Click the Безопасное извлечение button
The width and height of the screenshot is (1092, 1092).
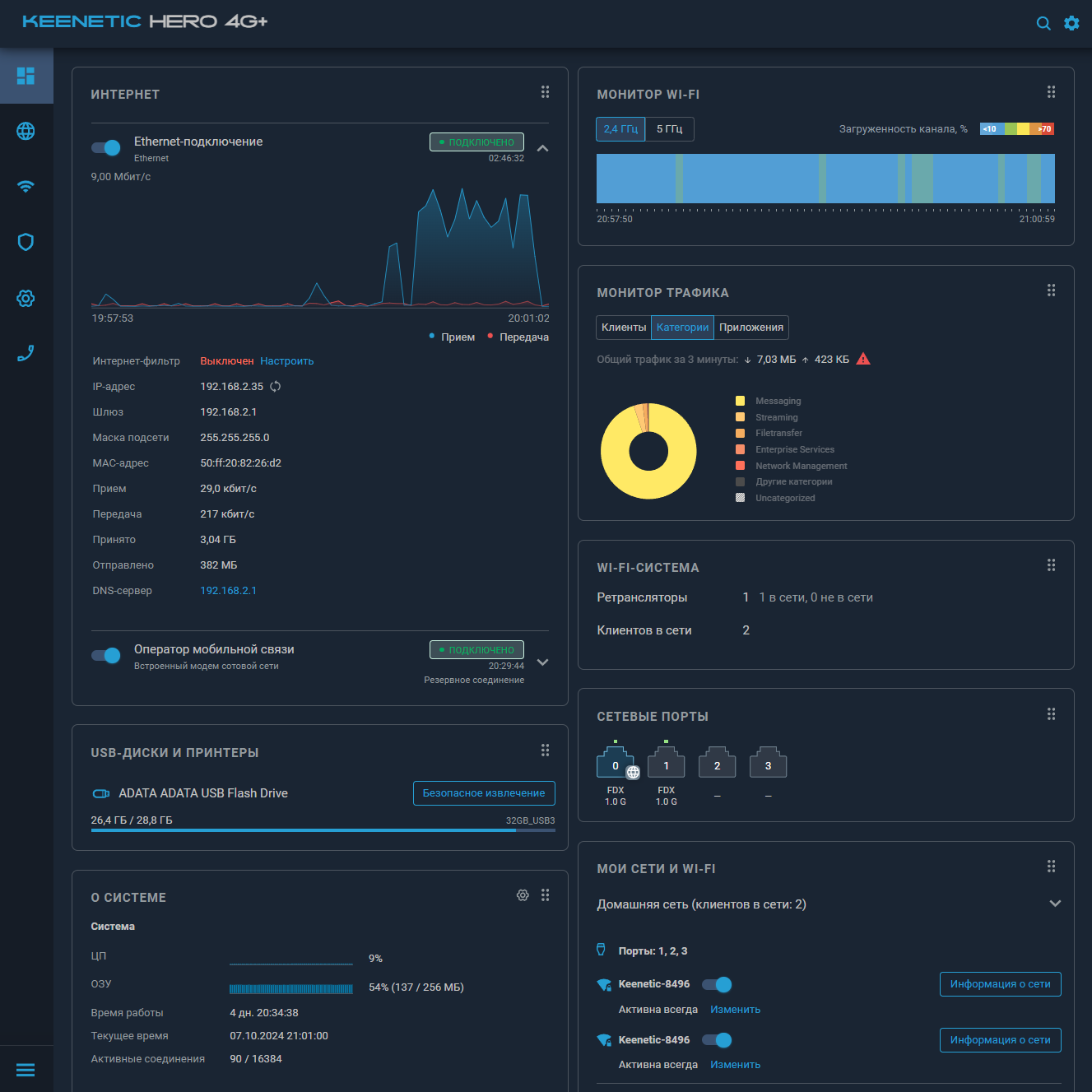484,792
